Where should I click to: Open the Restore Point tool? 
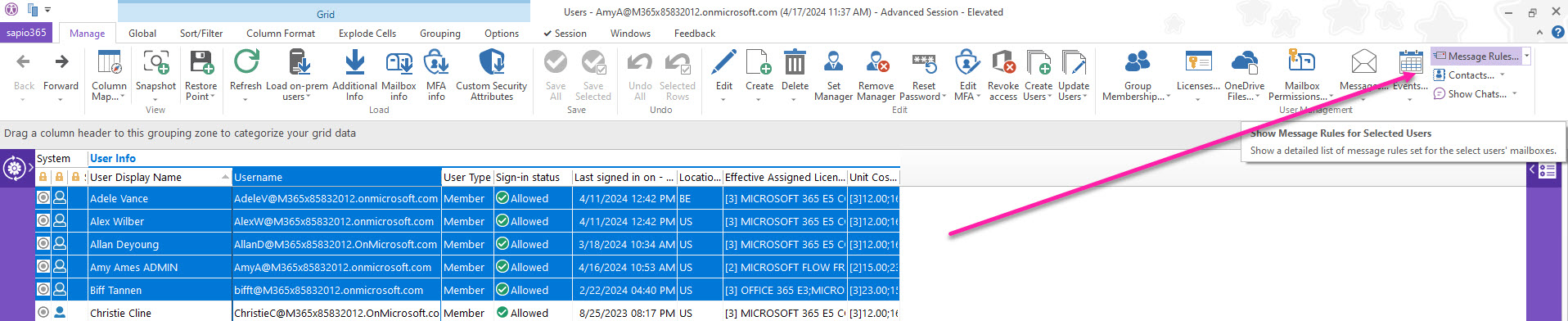click(201, 75)
